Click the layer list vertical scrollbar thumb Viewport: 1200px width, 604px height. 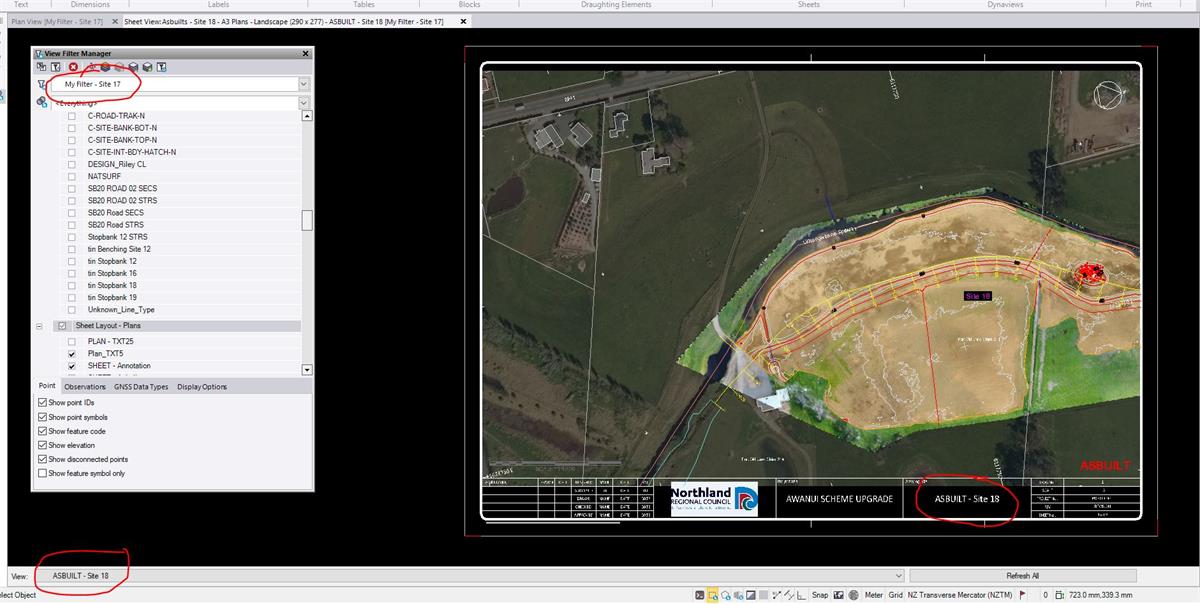(x=307, y=220)
